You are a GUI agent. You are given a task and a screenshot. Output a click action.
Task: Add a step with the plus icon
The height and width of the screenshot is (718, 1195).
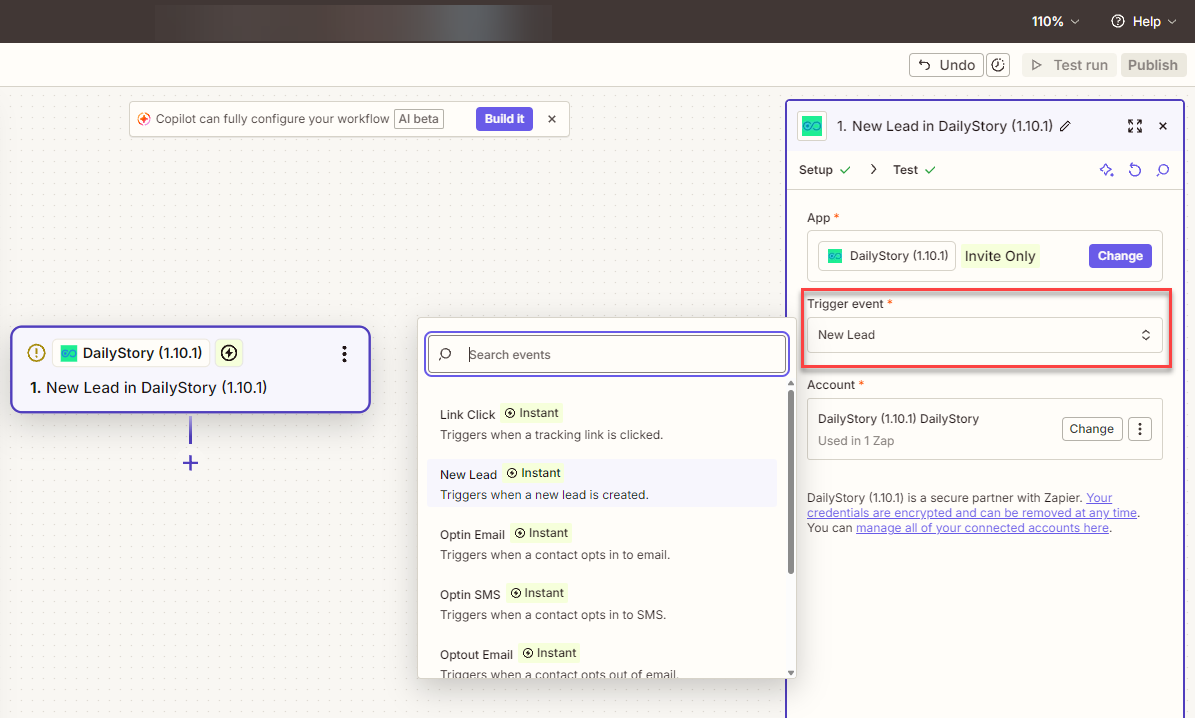pyautogui.click(x=190, y=463)
